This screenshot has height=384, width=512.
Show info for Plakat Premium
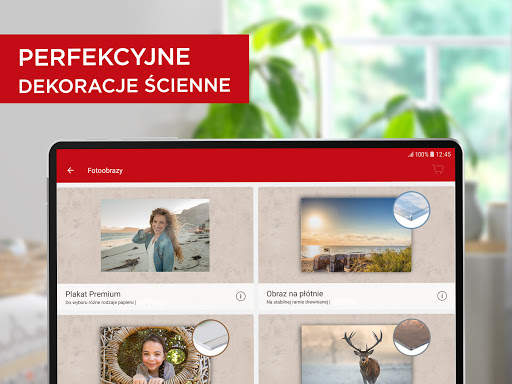pyautogui.click(x=241, y=296)
